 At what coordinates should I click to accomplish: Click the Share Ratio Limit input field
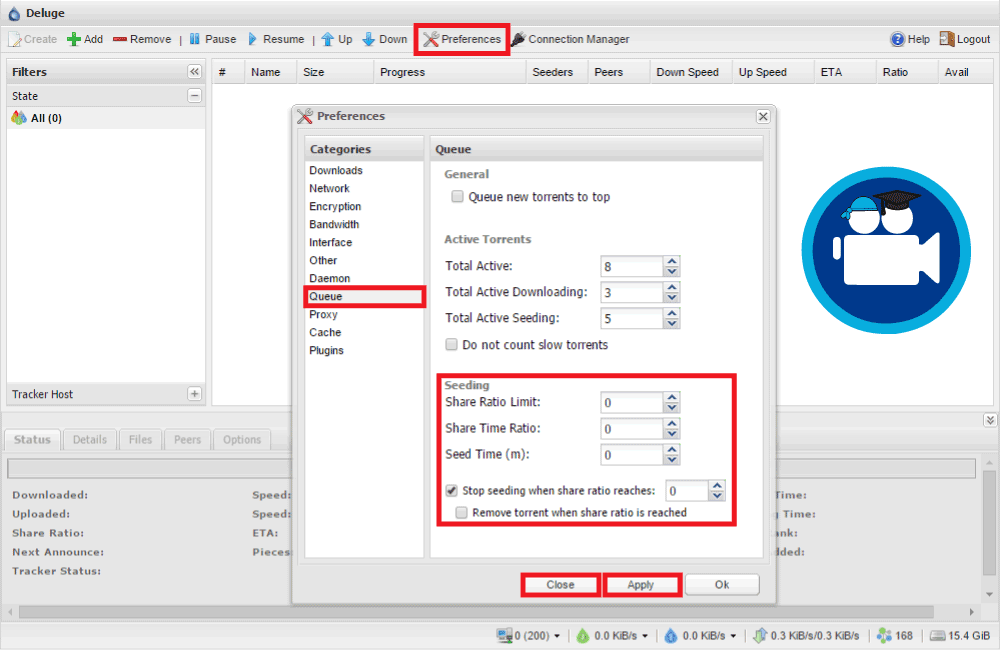(631, 402)
